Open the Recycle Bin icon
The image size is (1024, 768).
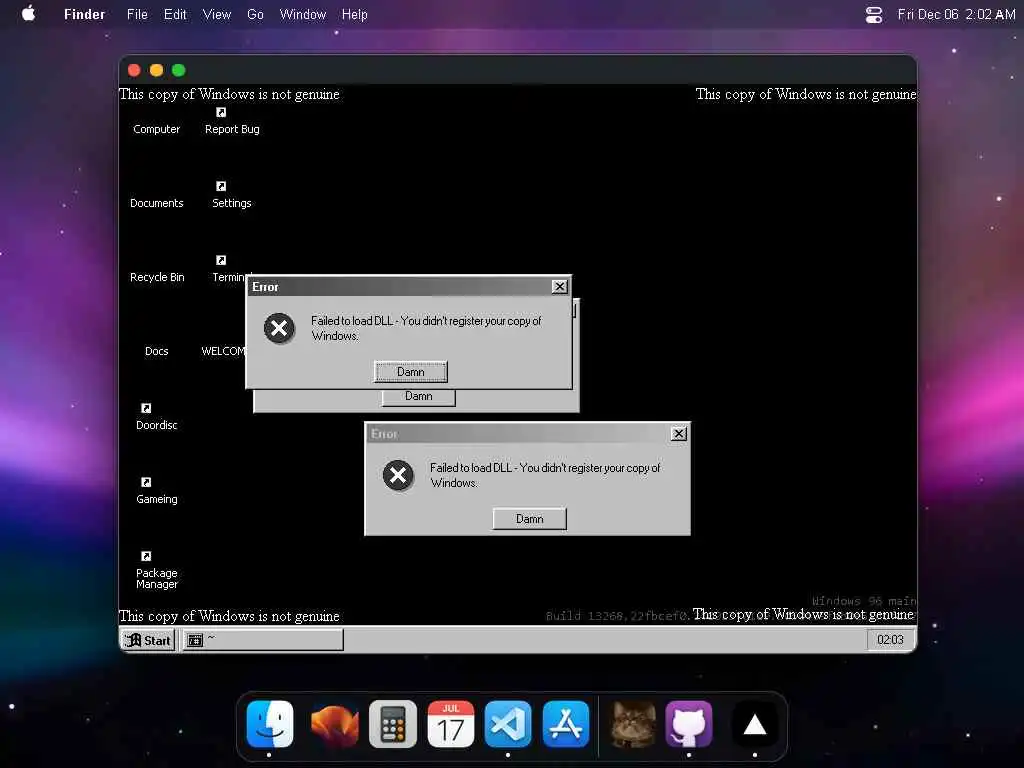tap(157, 277)
